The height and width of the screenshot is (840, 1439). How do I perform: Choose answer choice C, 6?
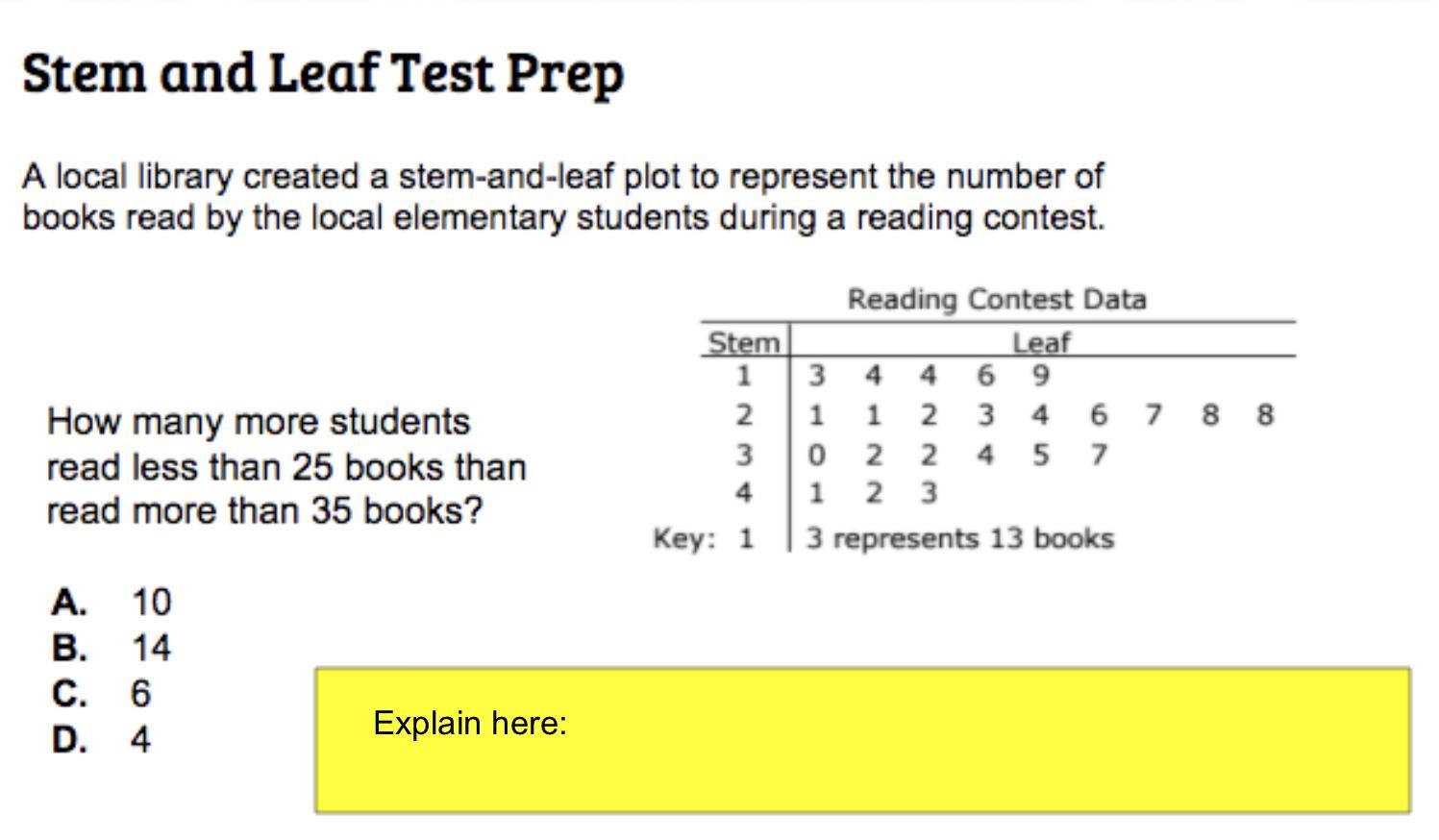point(102,694)
